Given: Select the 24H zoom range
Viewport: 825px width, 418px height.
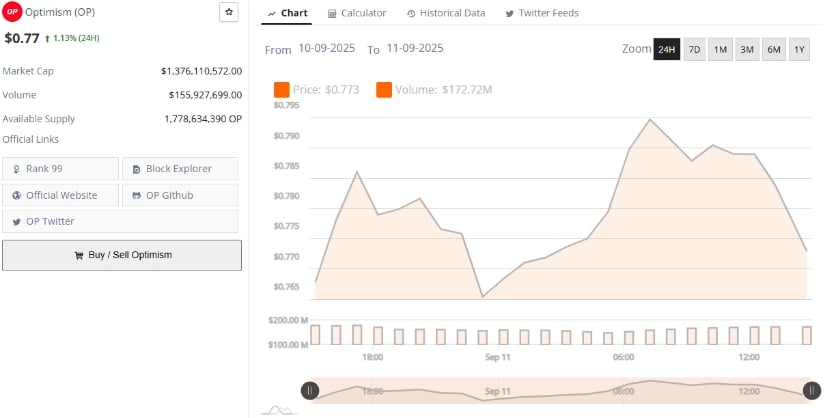Looking at the screenshot, I should point(667,49).
